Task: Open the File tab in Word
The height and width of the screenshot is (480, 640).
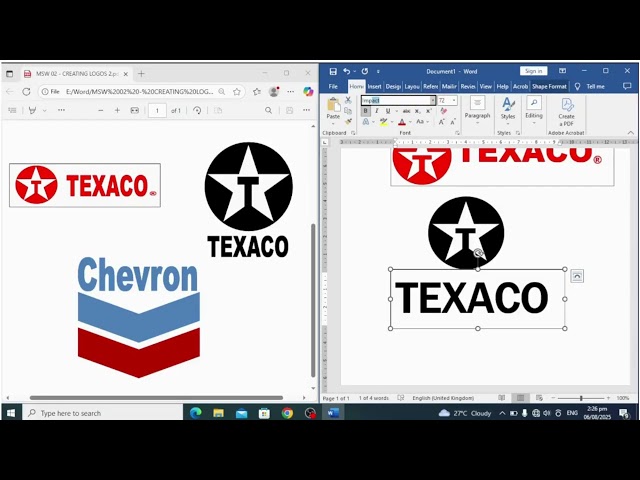Action: point(333,87)
